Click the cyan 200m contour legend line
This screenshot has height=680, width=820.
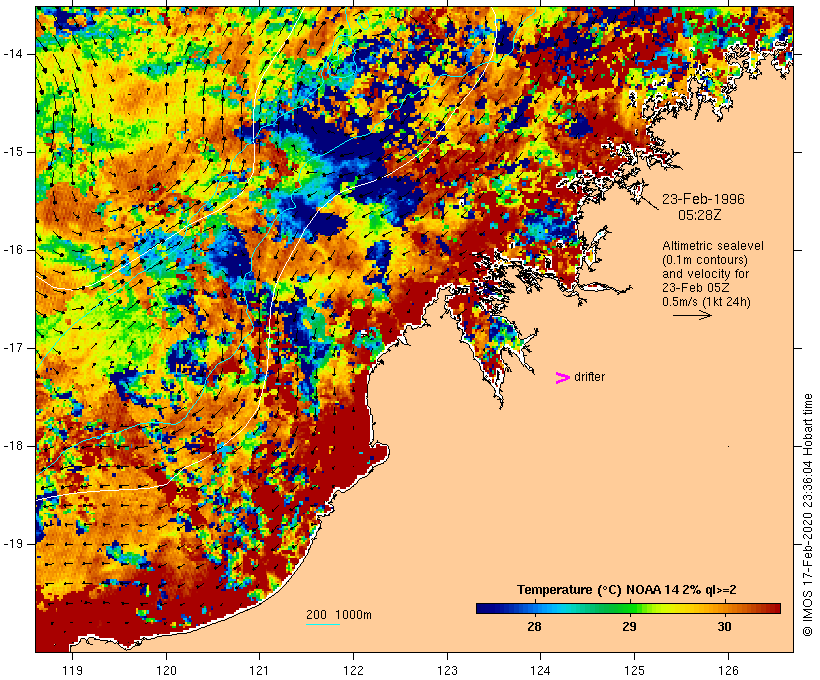pos(323,624)
